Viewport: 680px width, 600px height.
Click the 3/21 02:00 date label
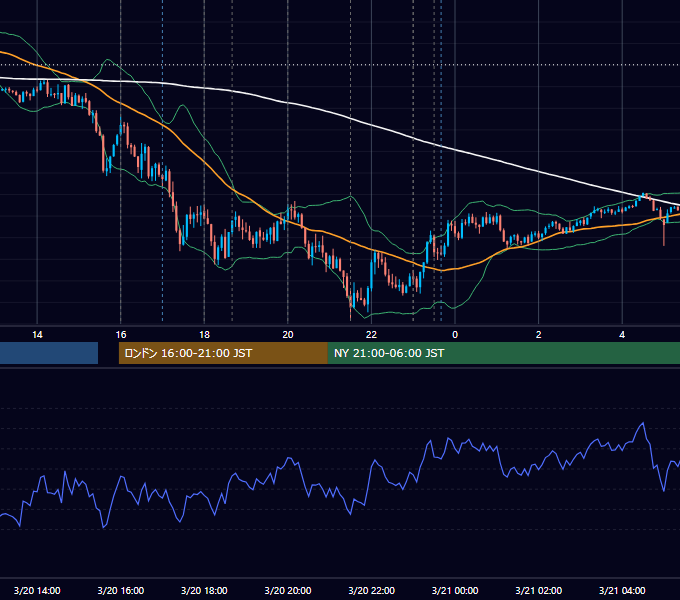point(539,590)
